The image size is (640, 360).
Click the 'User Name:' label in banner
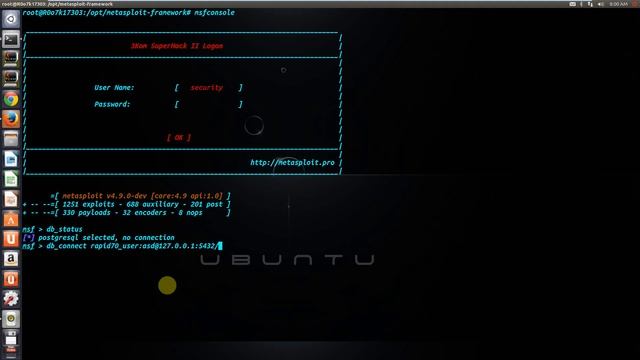(114, 88)
